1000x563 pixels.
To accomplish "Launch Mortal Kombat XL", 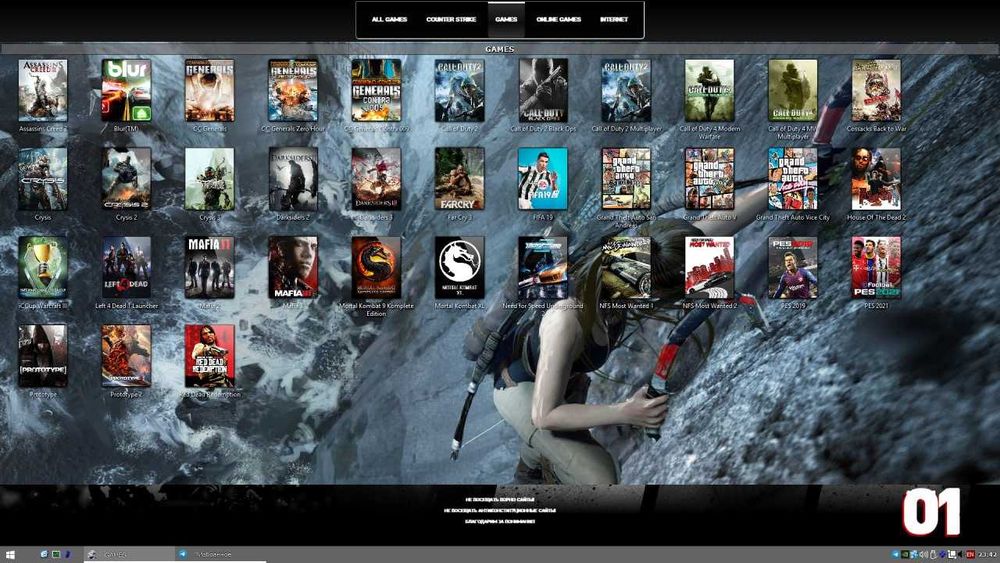I will coord(460,268).
